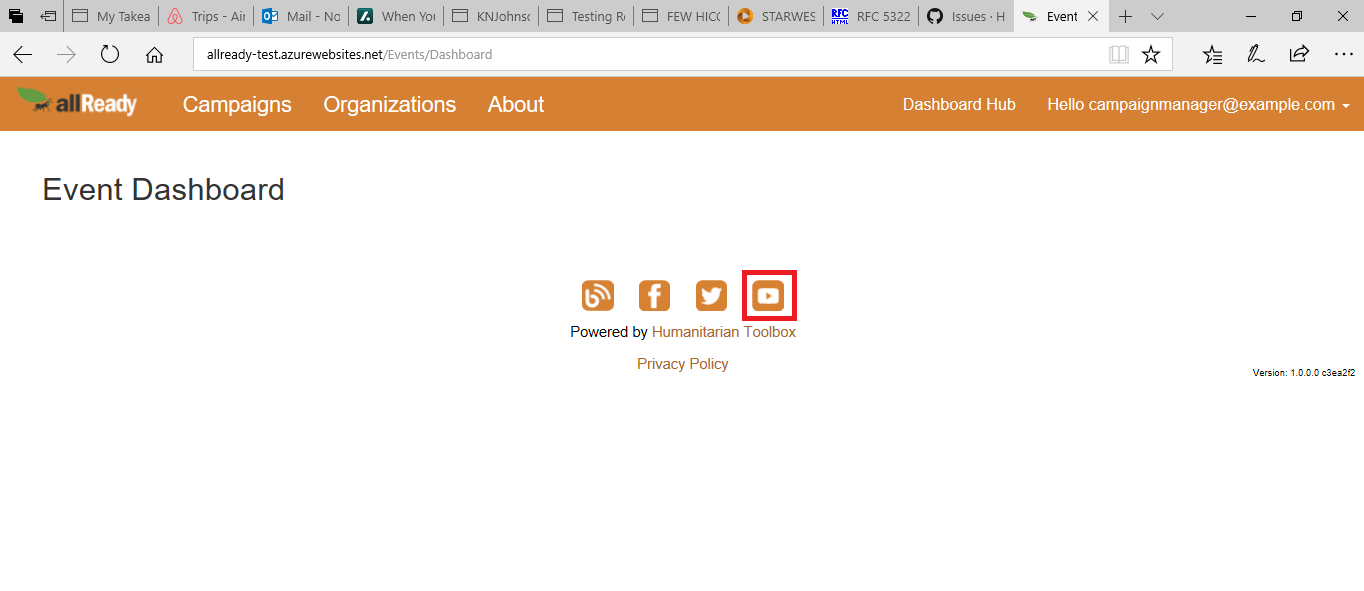The height and width of the screenshot is (591, 1364).
Task: Show tabs you've set aside icon
Action: [16, 16]
